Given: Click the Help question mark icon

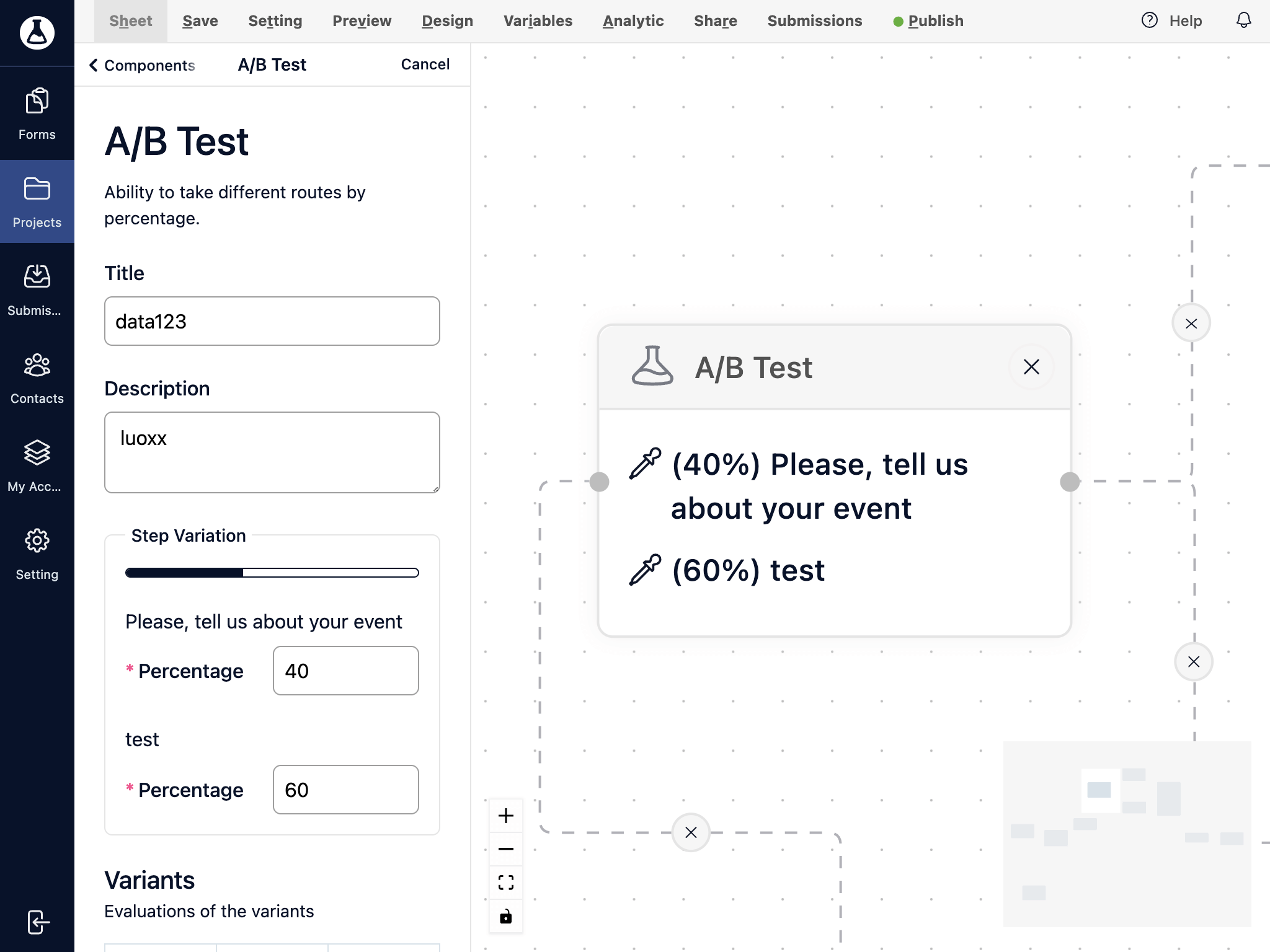Looking at the screenshot, I should 1150,20.
